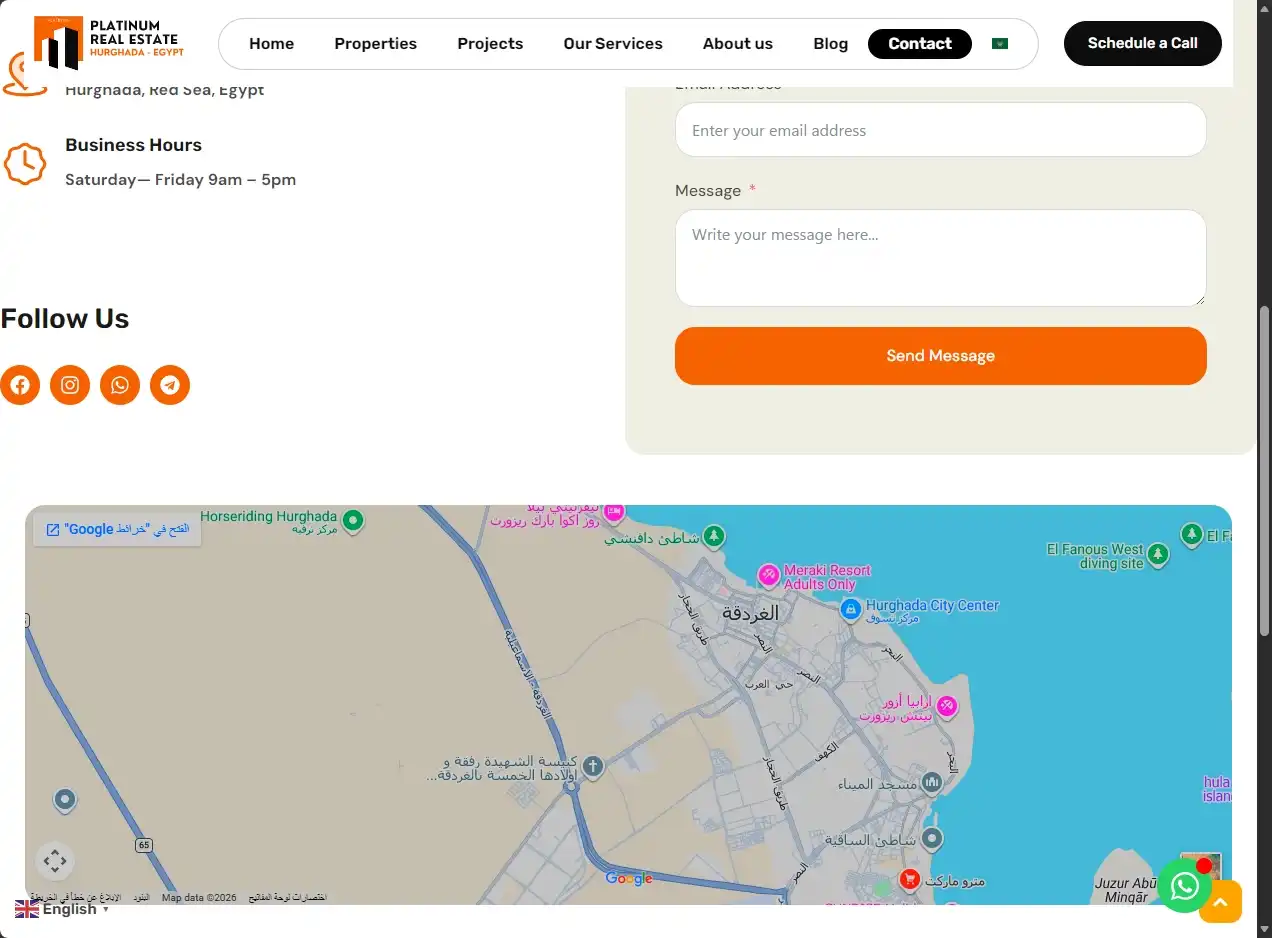1272x938 pixels.
Task: Open the WhatsApp icon under Follow Us
Action: pyautogui.click(x=120, y=385)
